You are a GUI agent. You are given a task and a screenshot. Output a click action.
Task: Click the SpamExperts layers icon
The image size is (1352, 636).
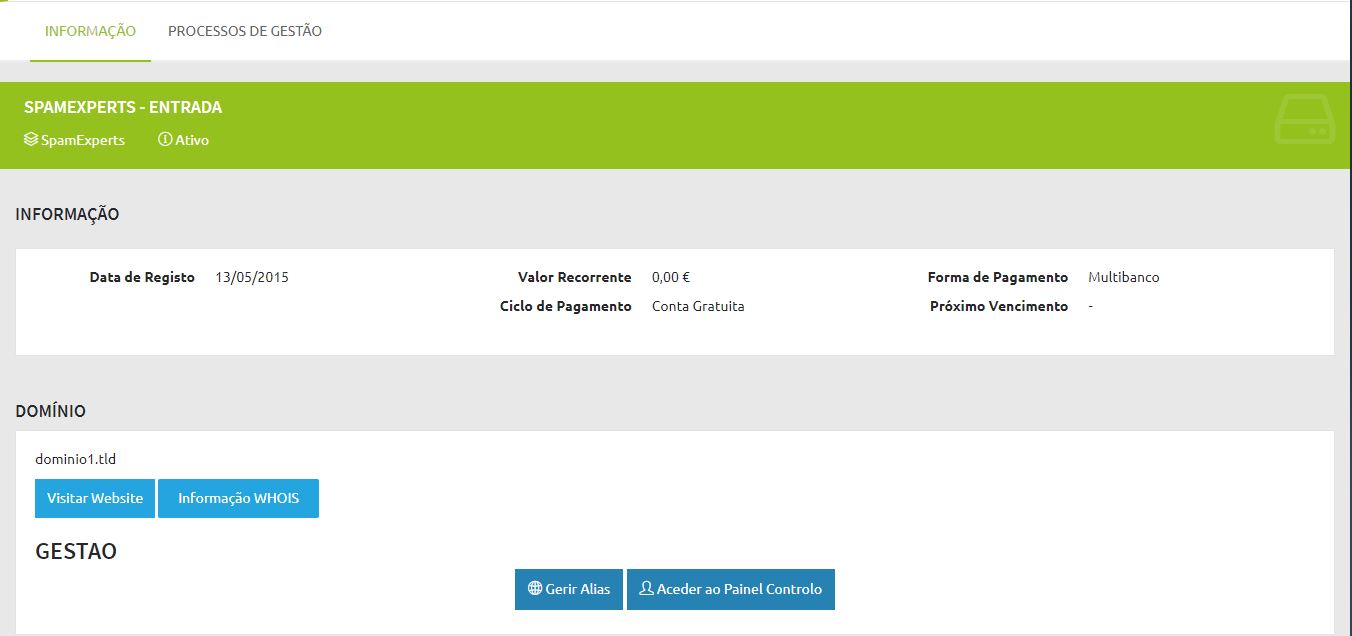31,140
